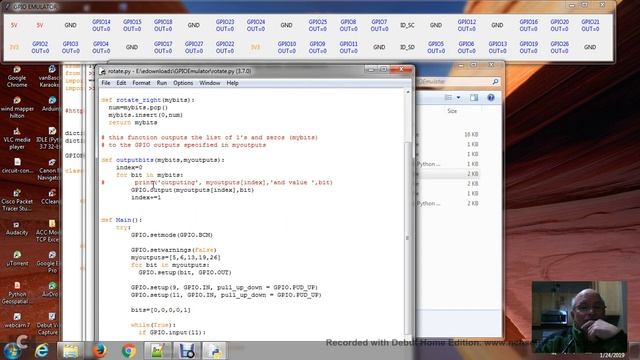Click GPIO23 pin in GPIO Emulator

point(225,25)
